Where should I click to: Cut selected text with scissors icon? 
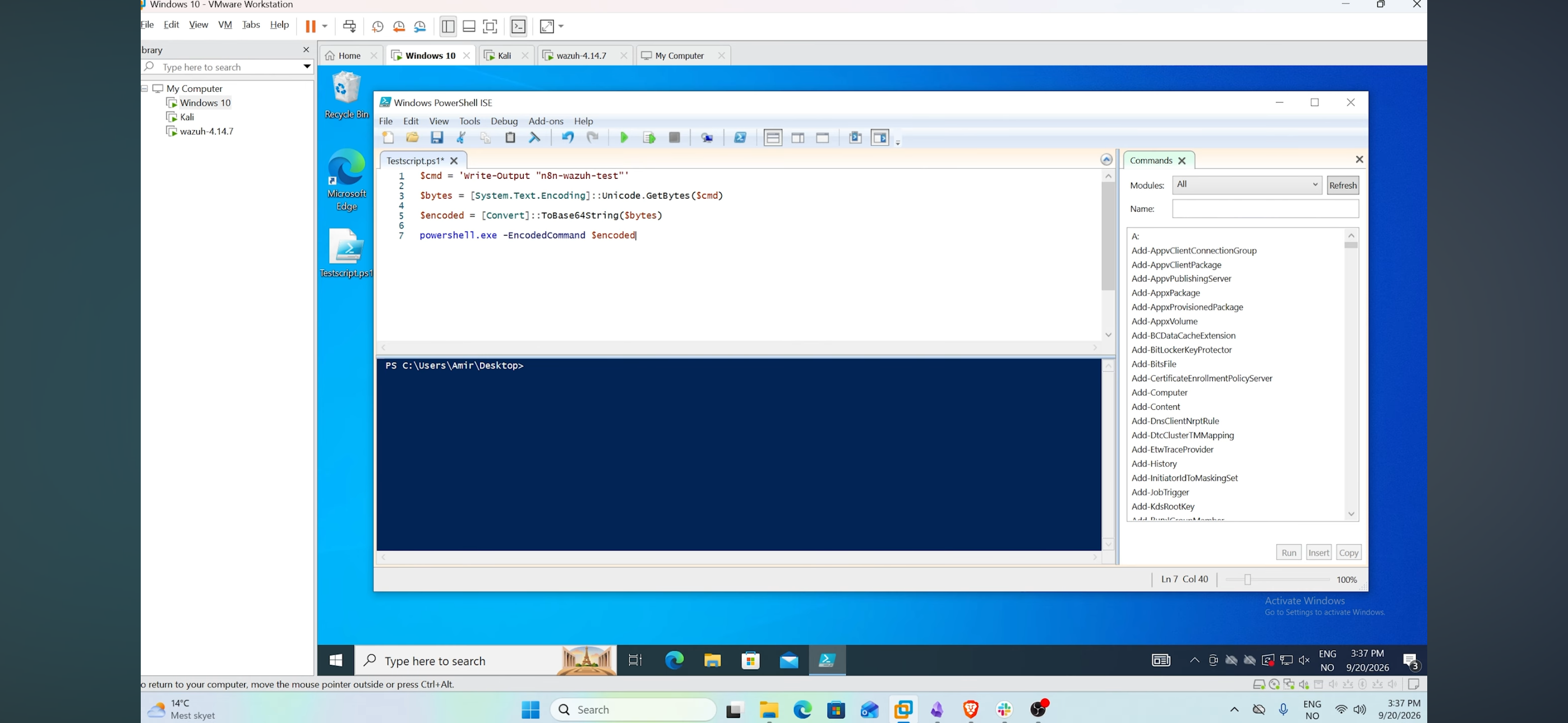pos(462,137)
